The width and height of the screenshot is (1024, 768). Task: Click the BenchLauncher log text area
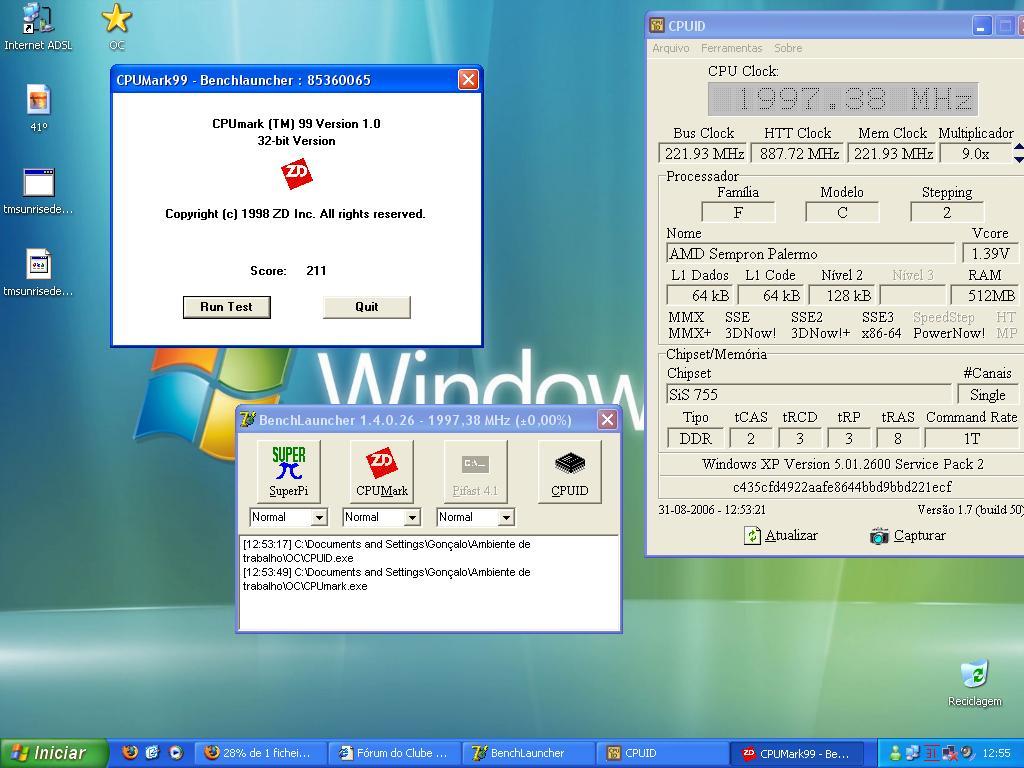(428, 583)
